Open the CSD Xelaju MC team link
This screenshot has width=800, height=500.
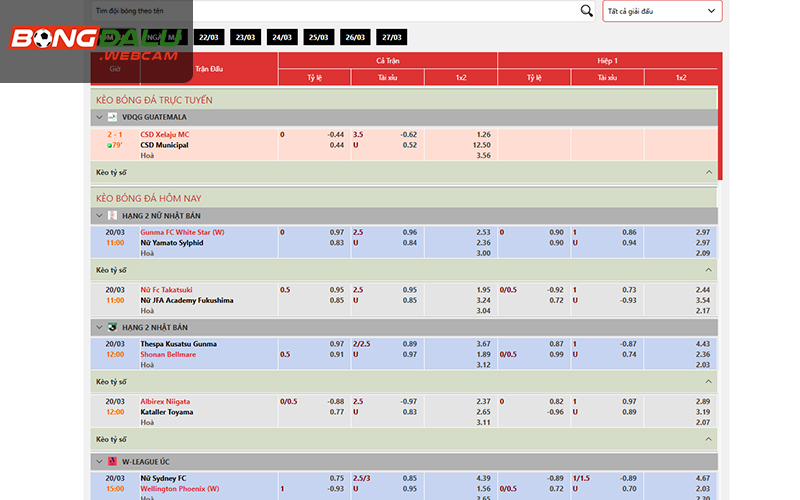tap(165, 134)
